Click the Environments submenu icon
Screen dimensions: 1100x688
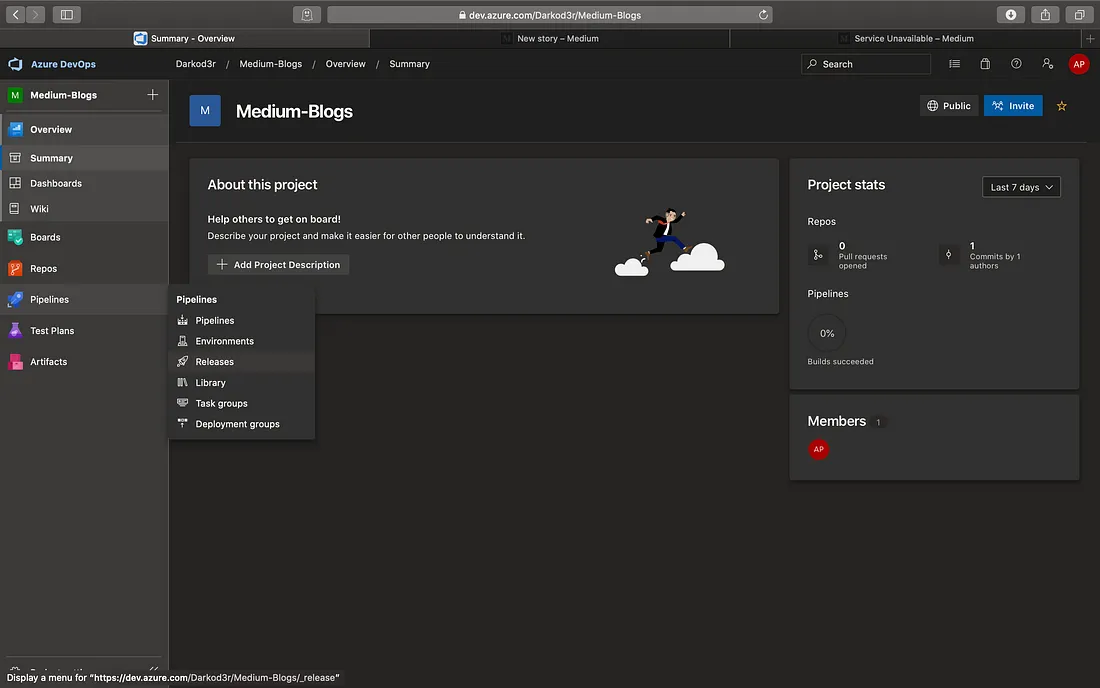(x=182, y=341)
